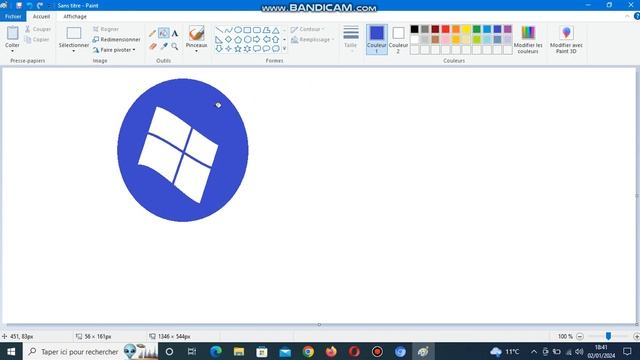Open Google Chrome from the taskbar
The height and width of the screenshot is (360, 640).
point(308,351)
